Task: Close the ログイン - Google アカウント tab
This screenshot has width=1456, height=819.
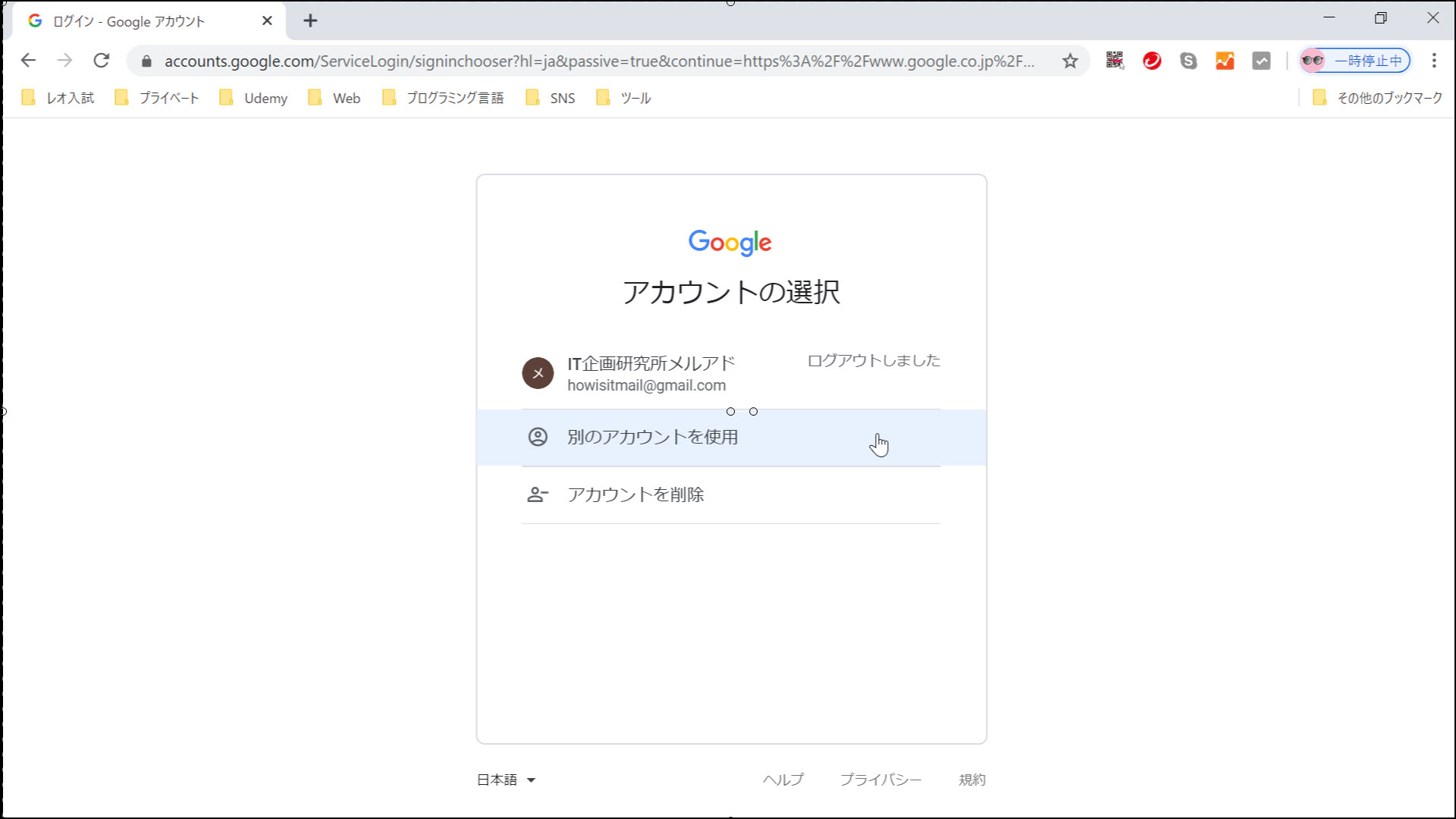Action: pyautogui.click(x=267, y=20)
